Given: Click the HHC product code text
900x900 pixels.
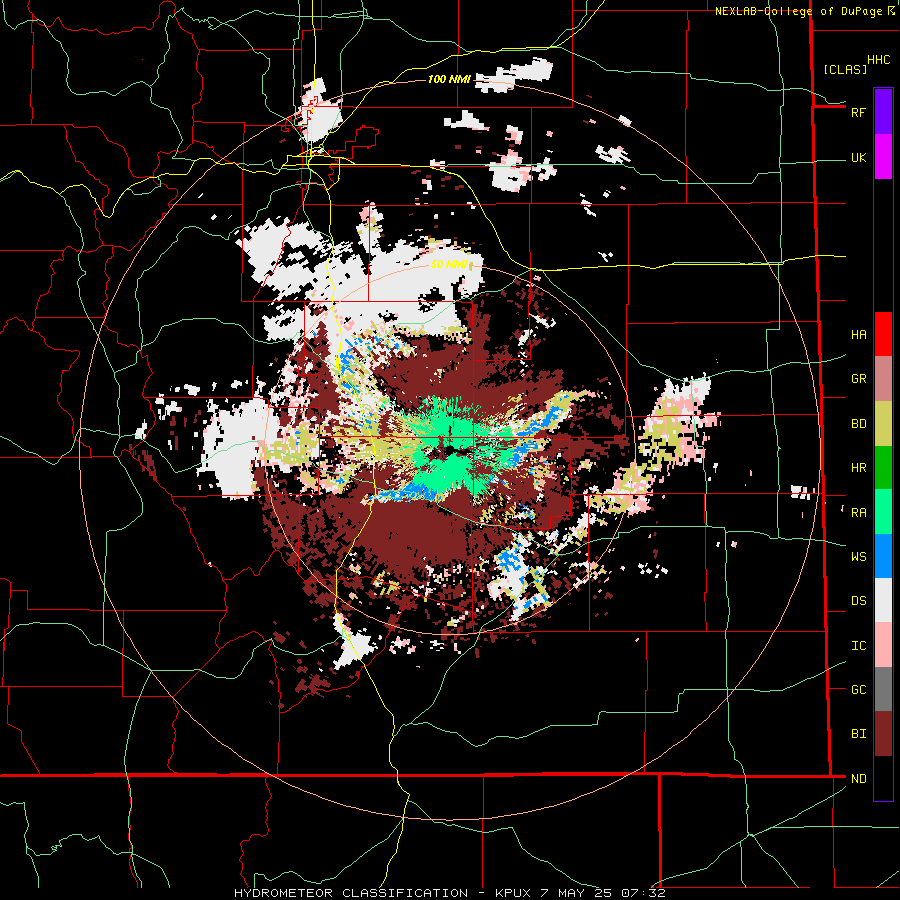Looking at the screenshot, I should [x=878, y=60].
